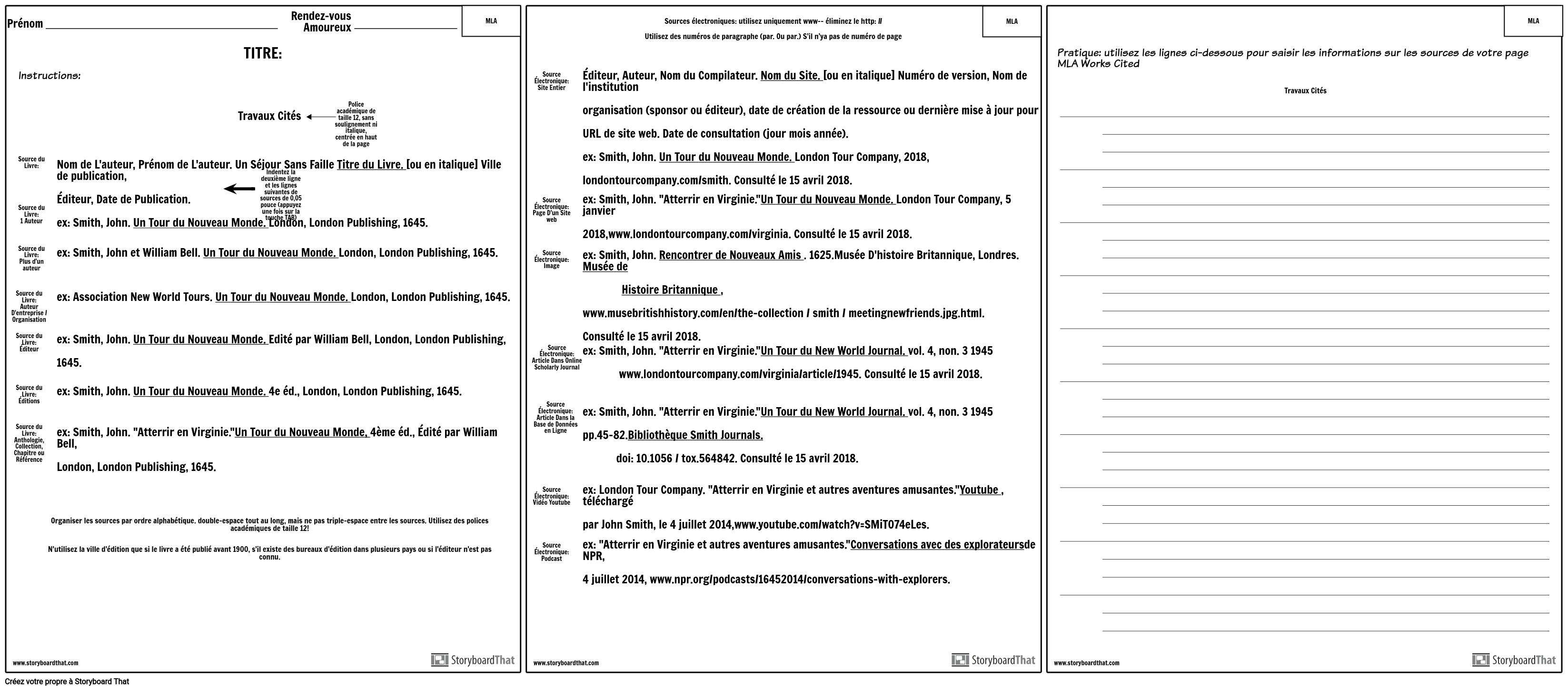Click 'Pratique: utilisez les lignes ci-dessous' instructions
Screen dimensions: 1568x690
pos(1293,58)
